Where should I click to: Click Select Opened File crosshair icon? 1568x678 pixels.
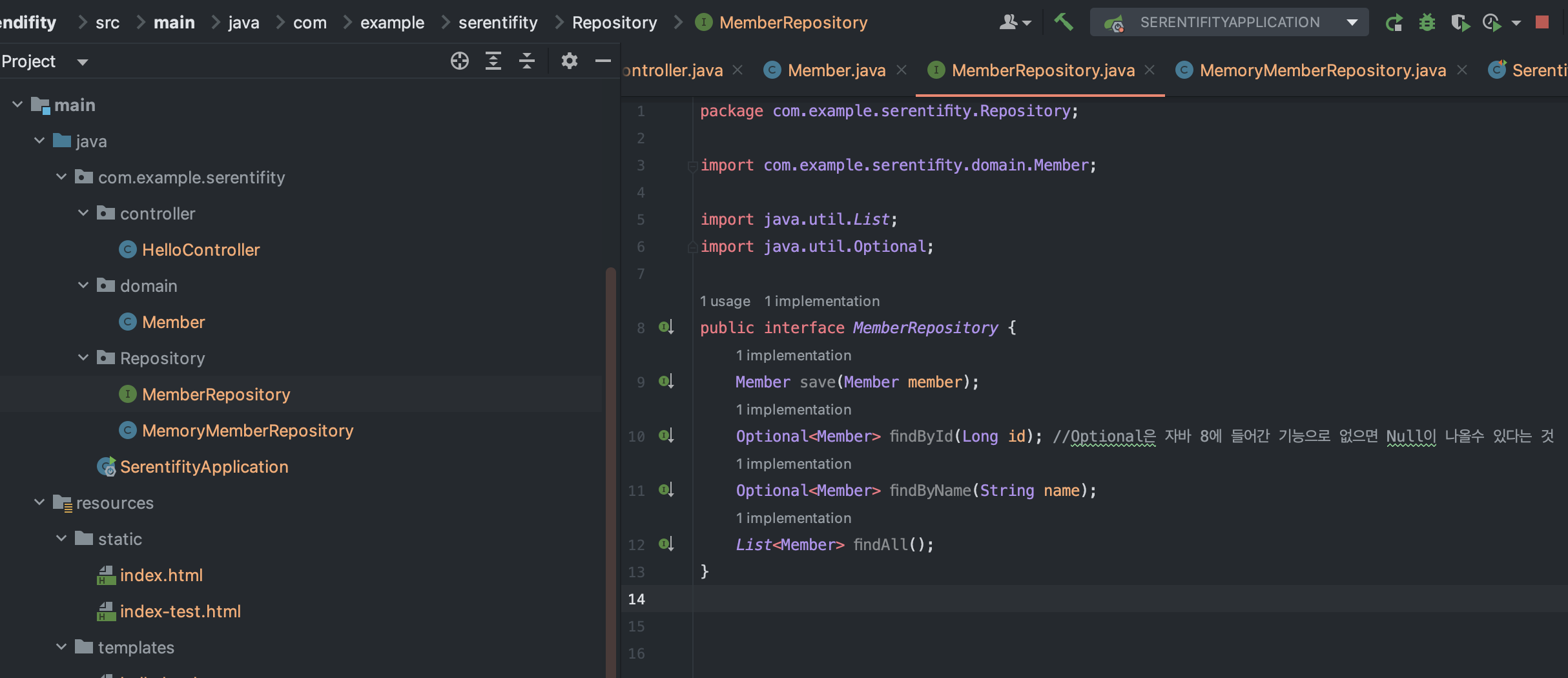coord(459,61)
